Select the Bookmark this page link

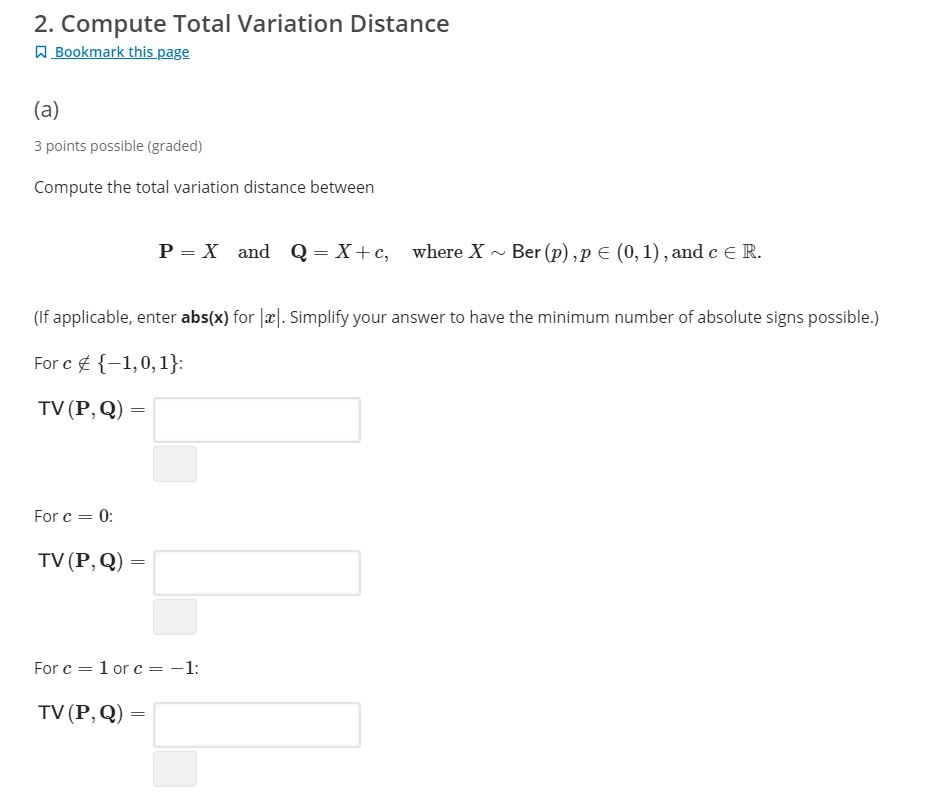(119, 51)
